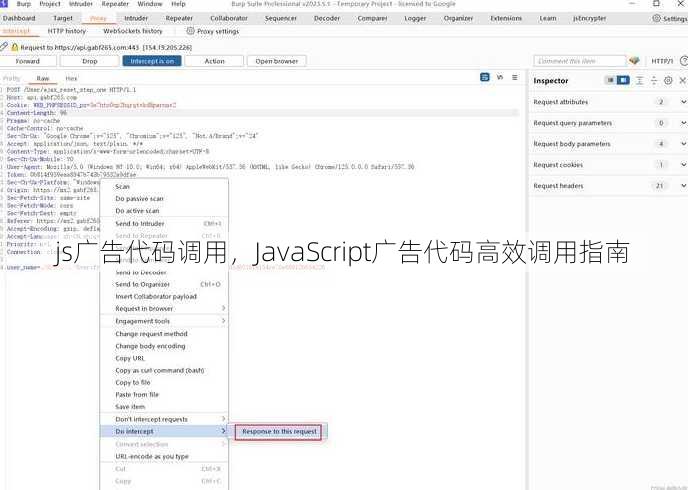Toggle the message editor word-wrap icon
Screen dimensions: 688x490
pos(485,77)
